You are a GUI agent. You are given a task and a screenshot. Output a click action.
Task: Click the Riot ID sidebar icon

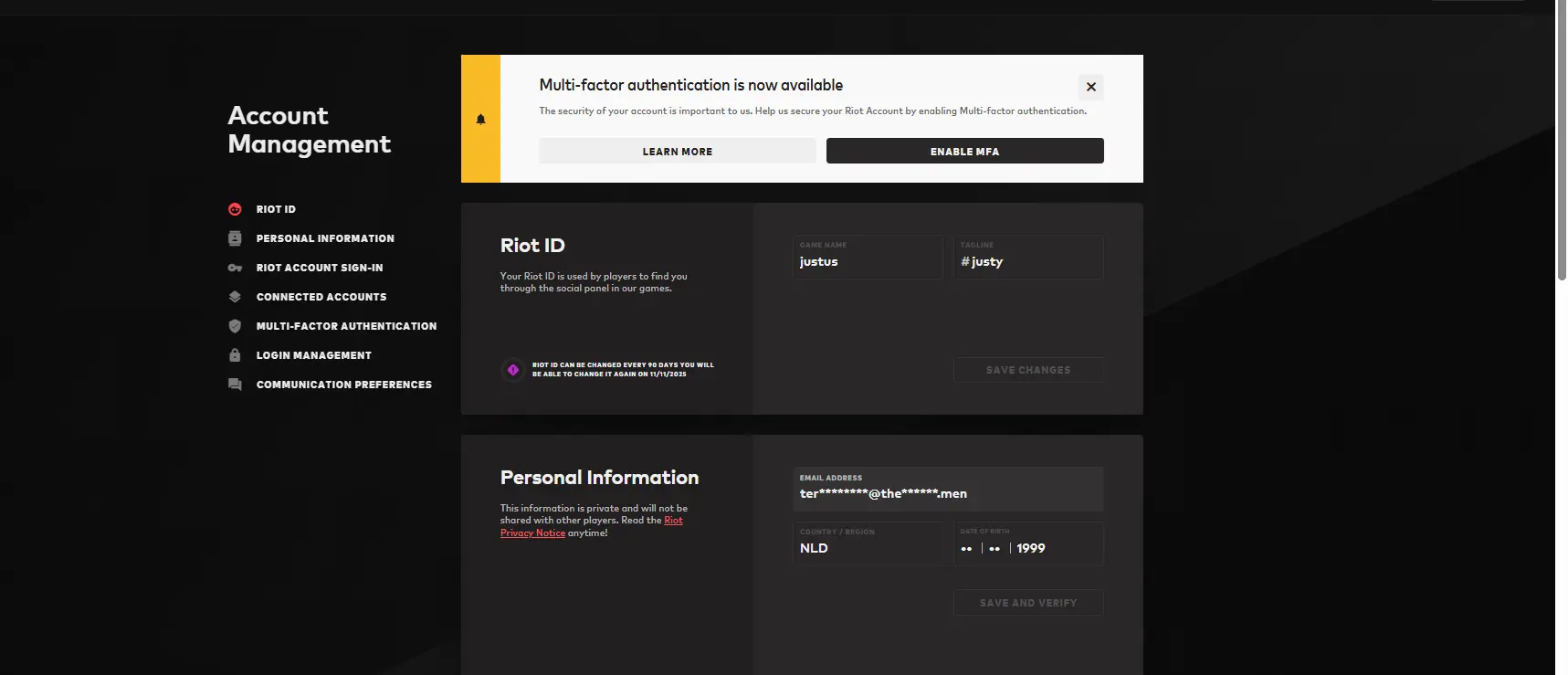click(235, 209)
